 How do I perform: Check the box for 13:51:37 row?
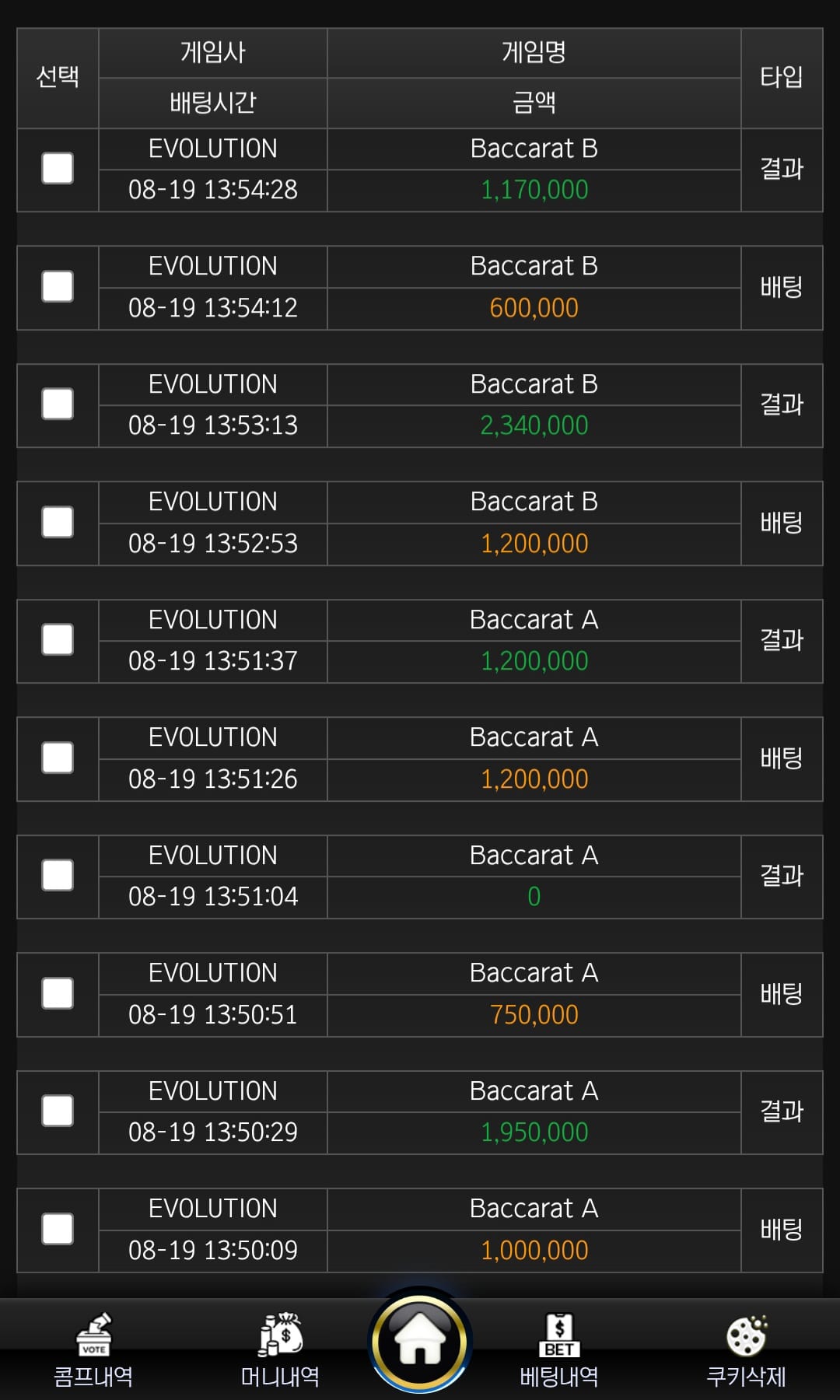(58, 640)
